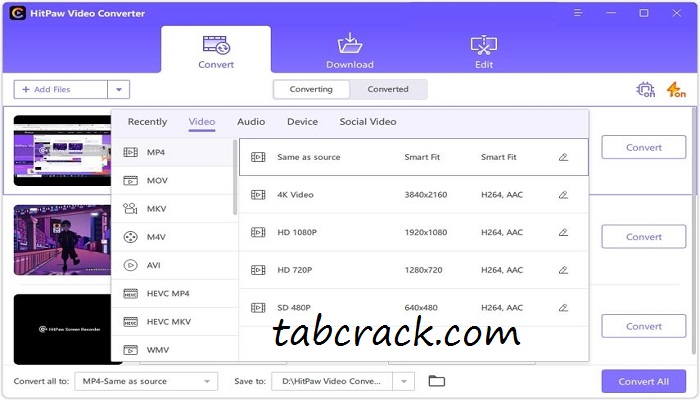700x400 pixels.
Task: Edit the HD 1080P preset settings
Action: [x=563, y=232]
